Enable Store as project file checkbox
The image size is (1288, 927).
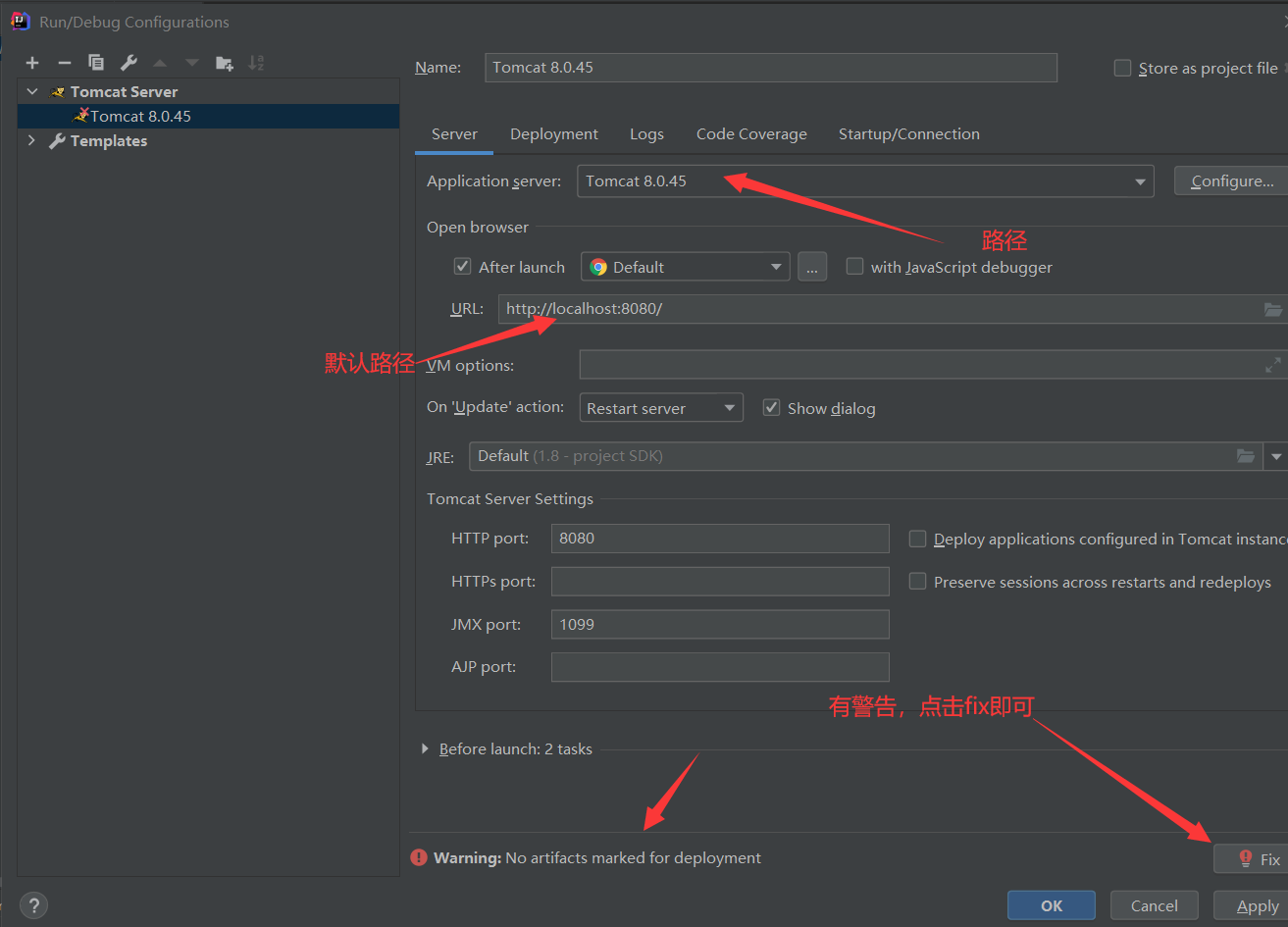click(x=1122, y=68)
